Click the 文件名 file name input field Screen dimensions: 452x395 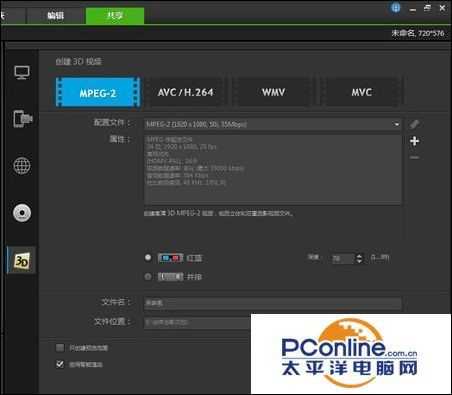[273, 303]
